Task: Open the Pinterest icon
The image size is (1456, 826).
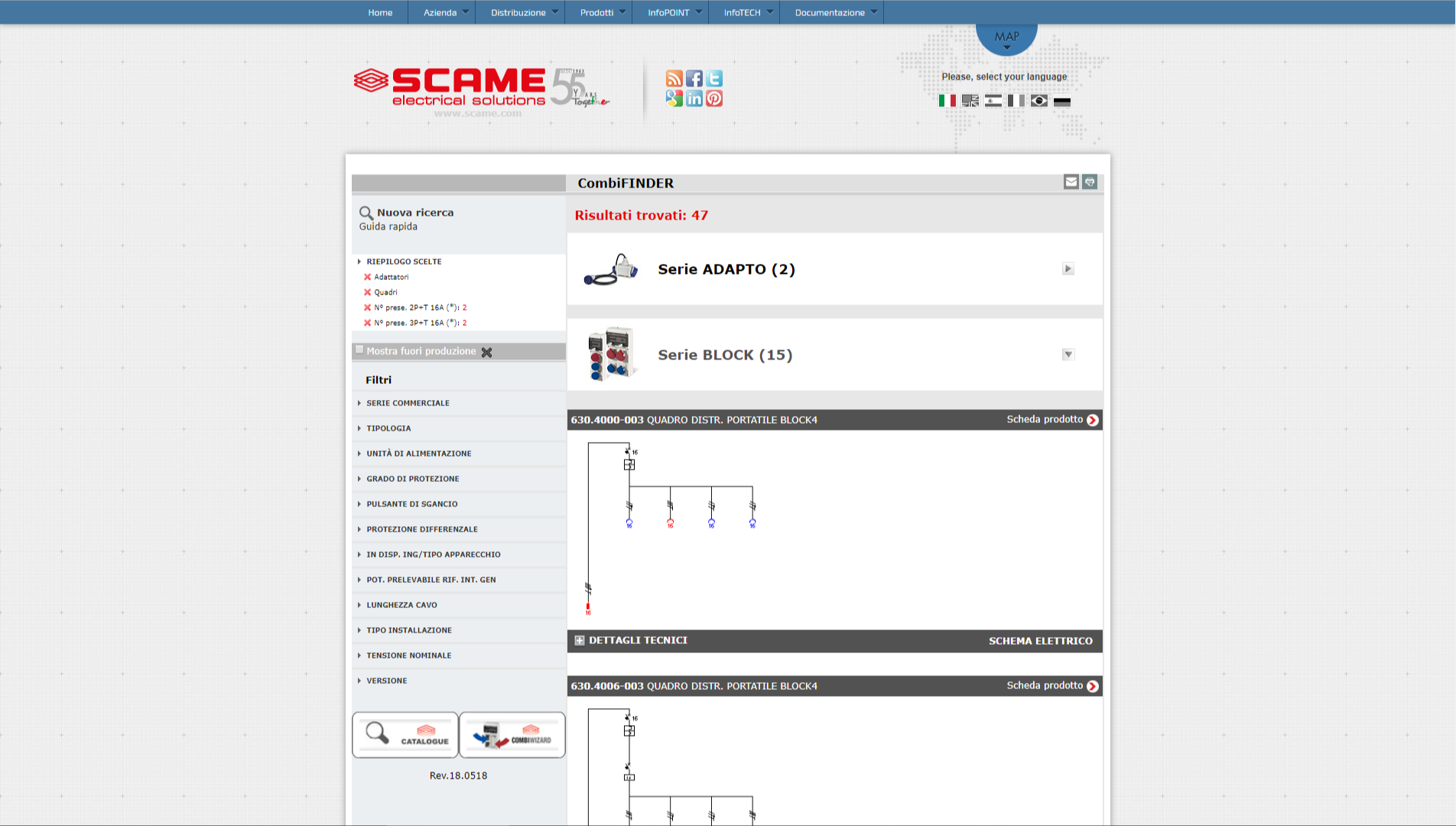Action: [714, 99]
